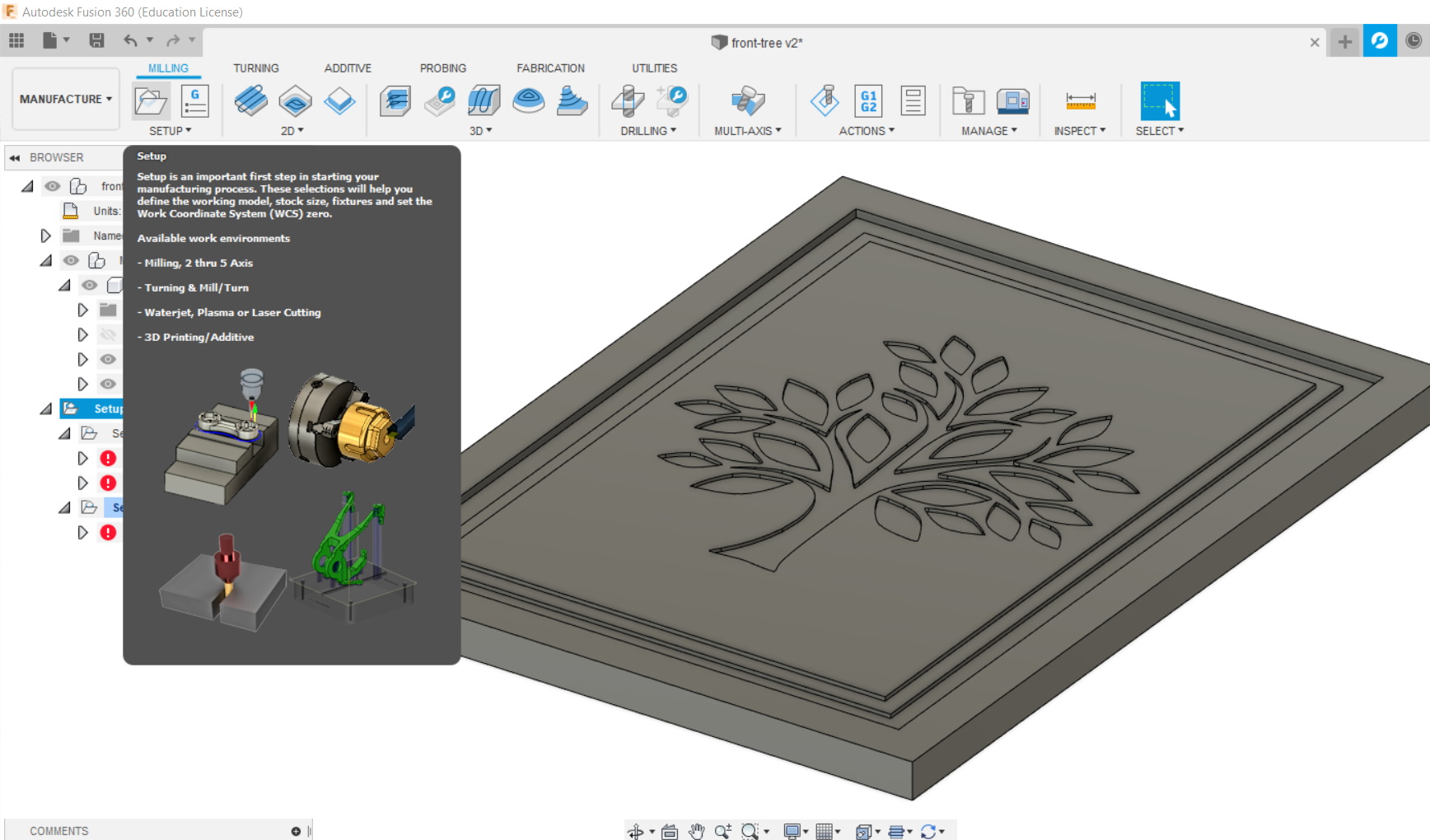Click the Save button in top bar
1430x840 pixels.
click(96, 40)
